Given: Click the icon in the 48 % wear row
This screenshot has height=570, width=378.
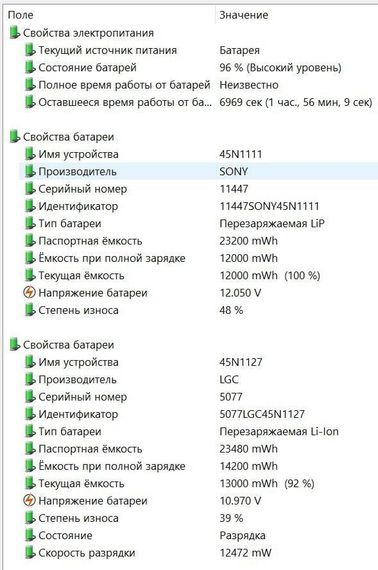Looking at the screenshot, I should (30, 310).
